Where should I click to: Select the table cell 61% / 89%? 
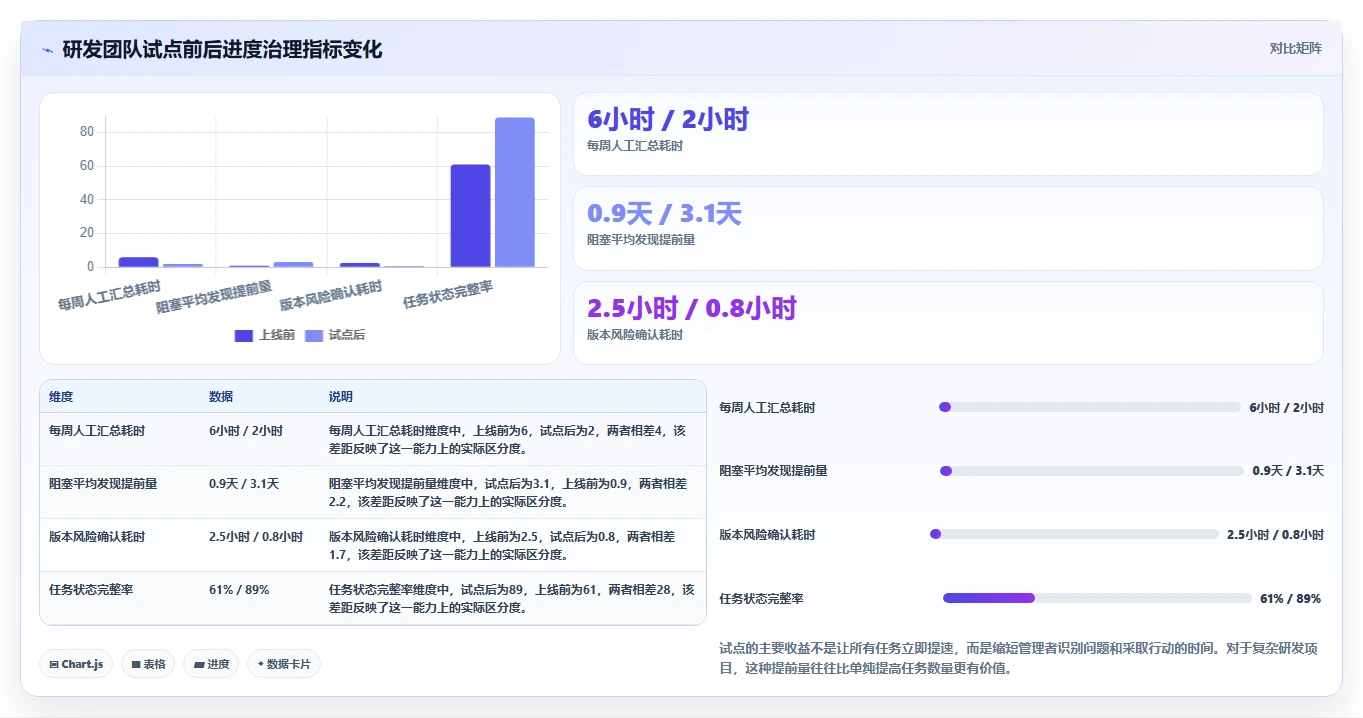click(x=239, y=590)
